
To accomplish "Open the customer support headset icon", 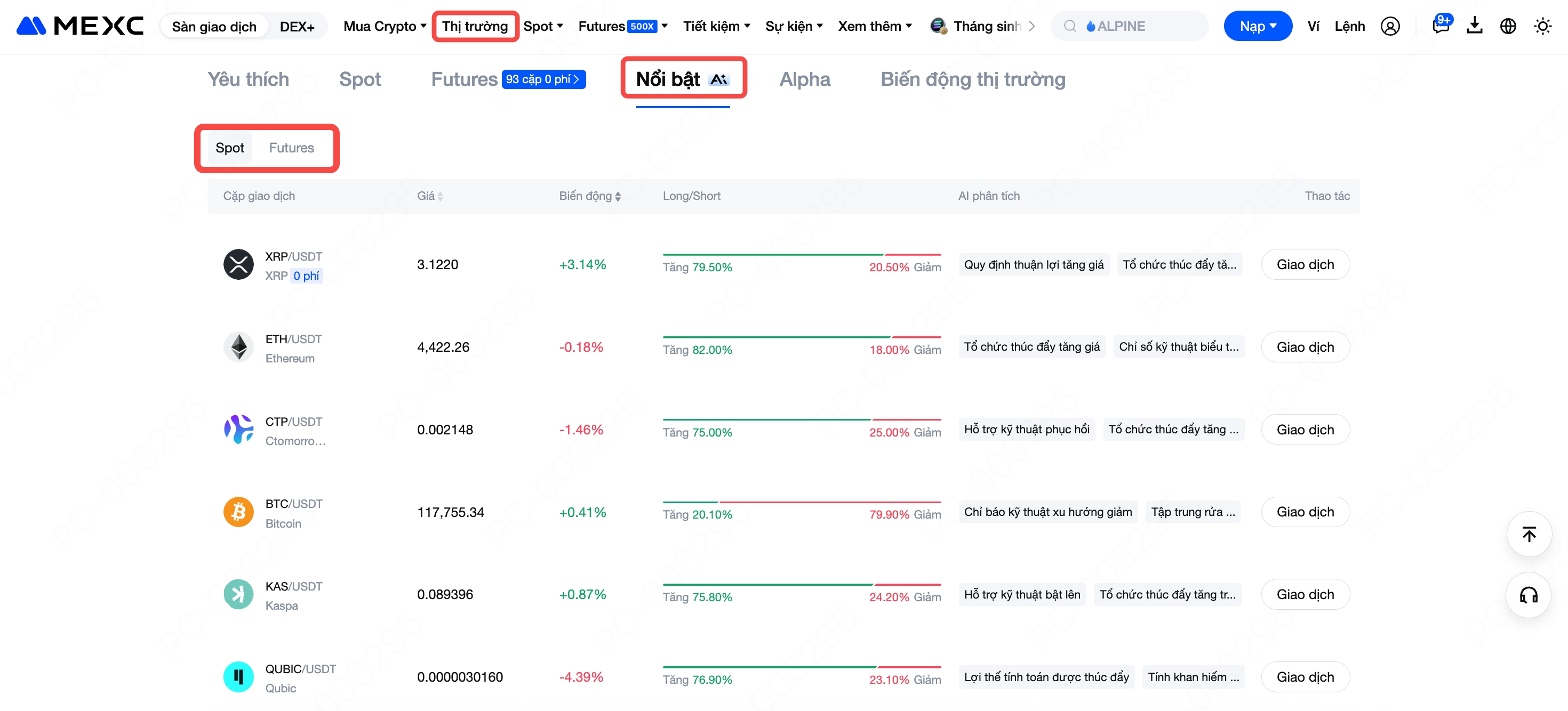I will (x=1529, y=595).
